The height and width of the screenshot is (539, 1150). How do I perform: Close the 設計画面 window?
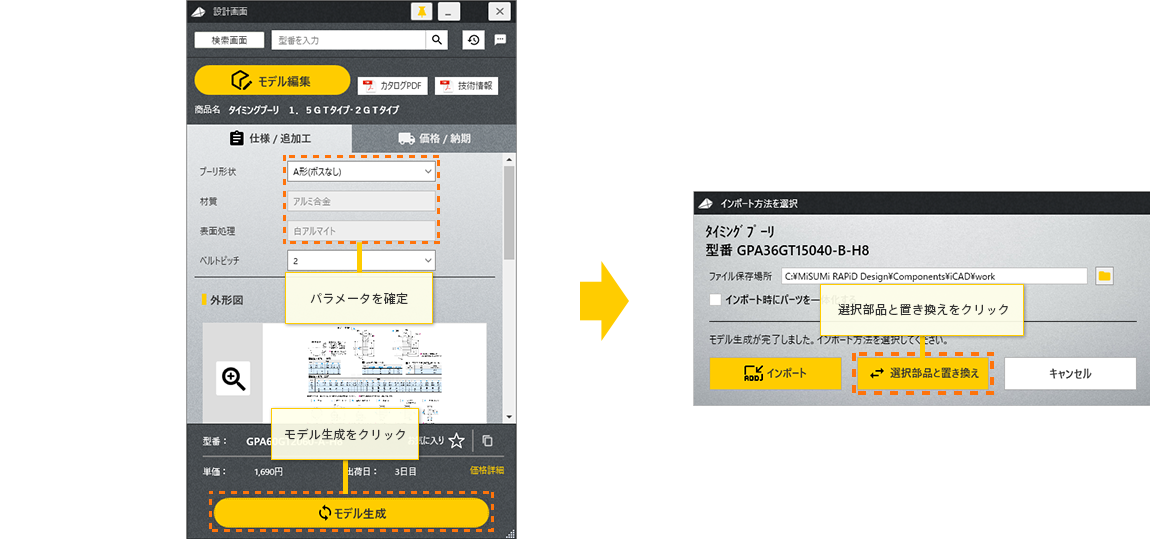pos(499,11)
